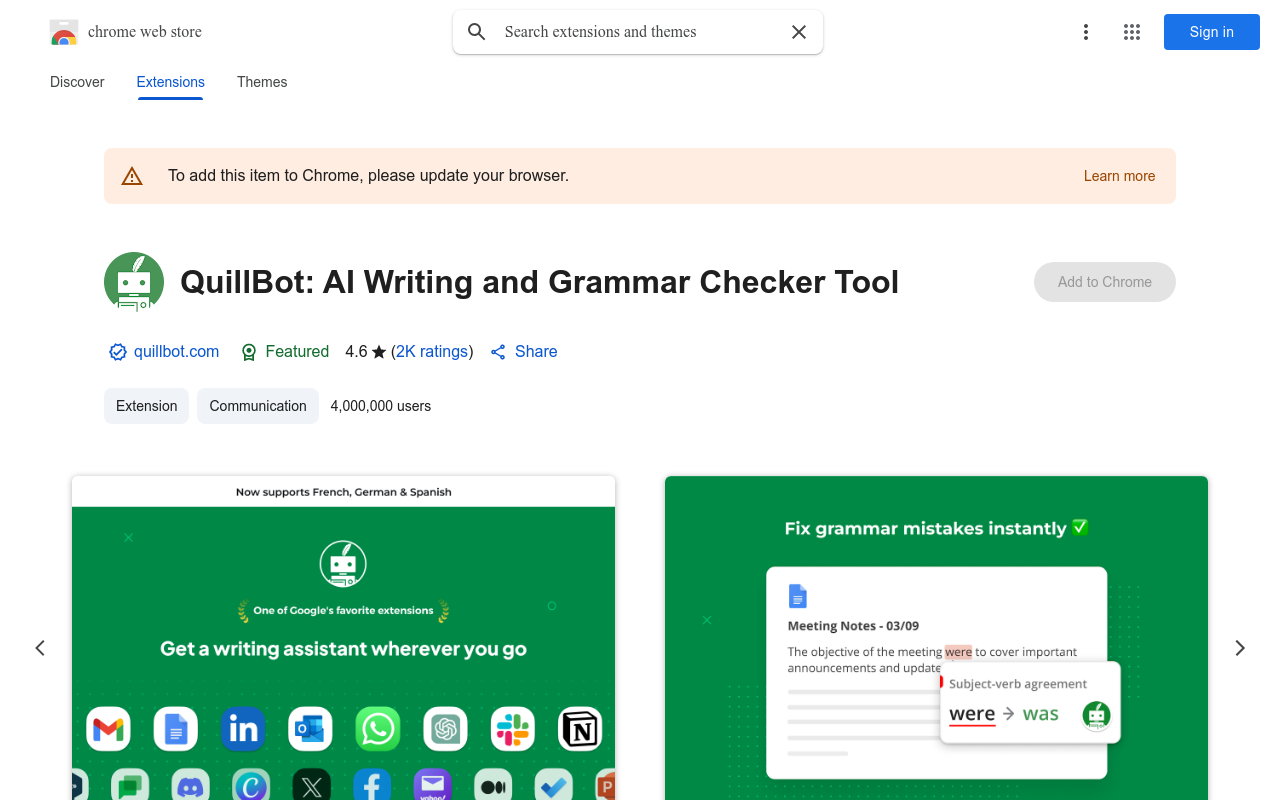This screenshot has width=1280, height=800.
Task: Click the magnifier icon in search box
Action: coord(477,32)
